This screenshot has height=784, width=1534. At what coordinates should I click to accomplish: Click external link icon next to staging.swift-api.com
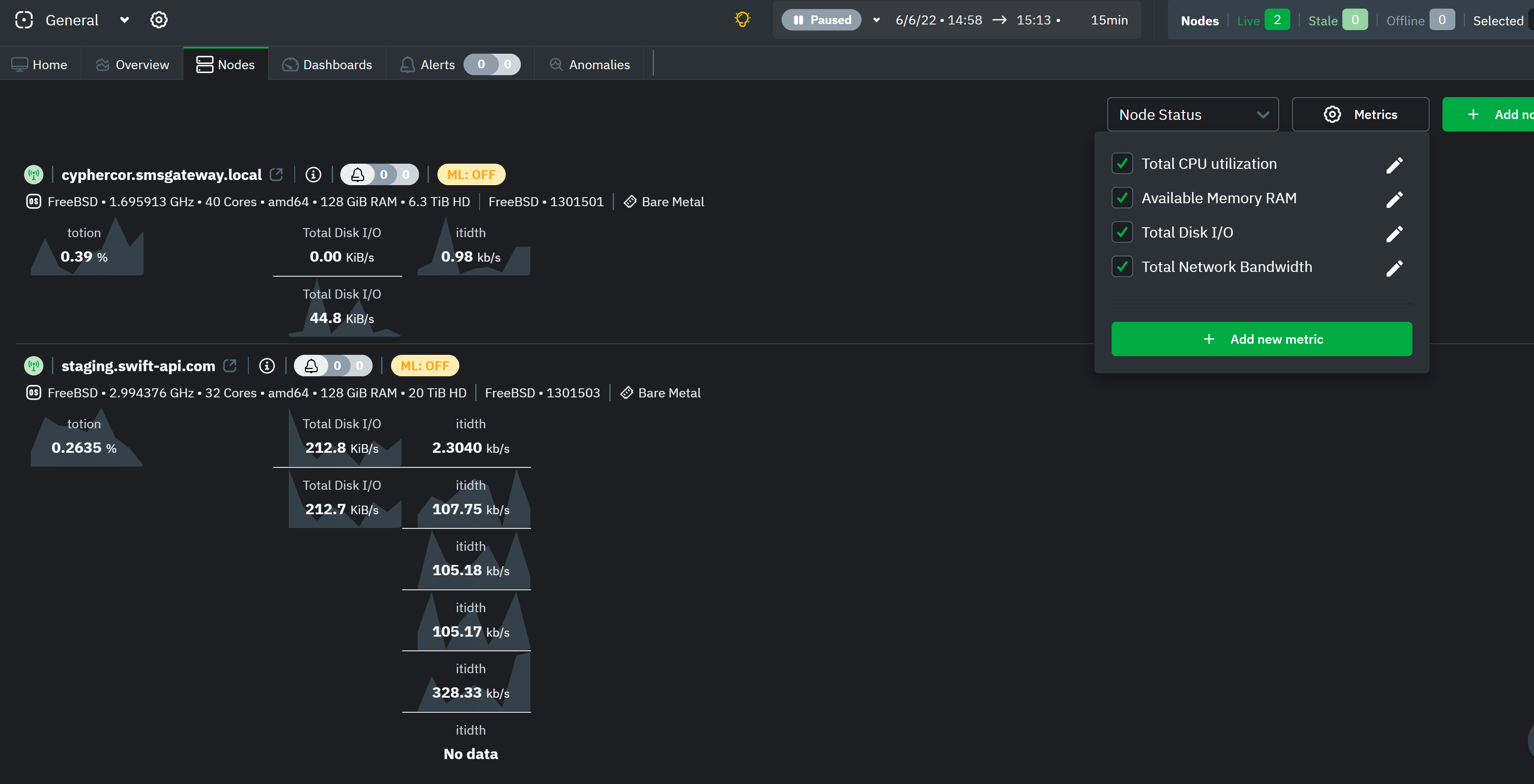point(230,366)
